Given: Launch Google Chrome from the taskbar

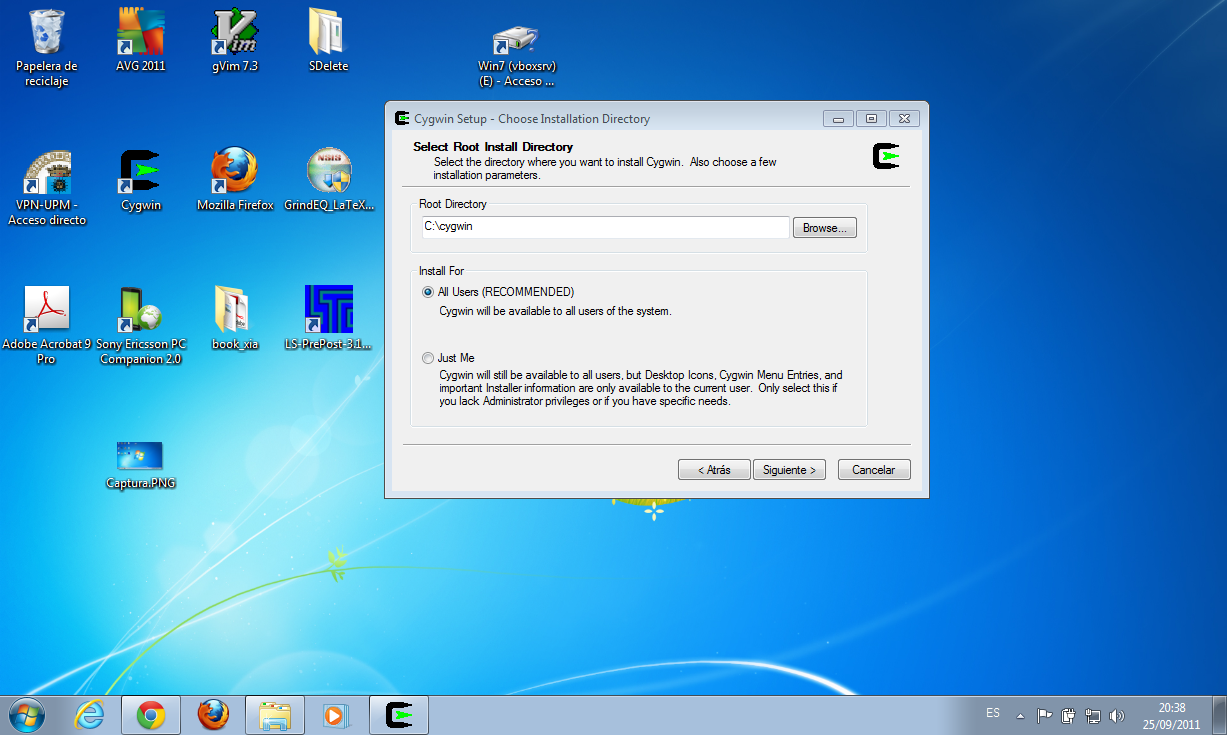Looking at the screenshot, I should pyautogui.click(x=151, y=714).
